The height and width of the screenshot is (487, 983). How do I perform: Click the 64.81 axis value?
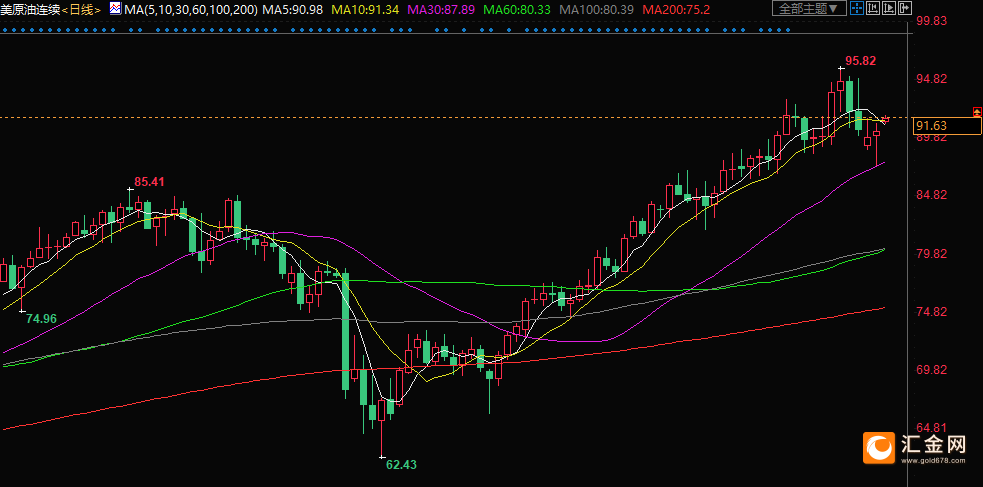[932, 429]
